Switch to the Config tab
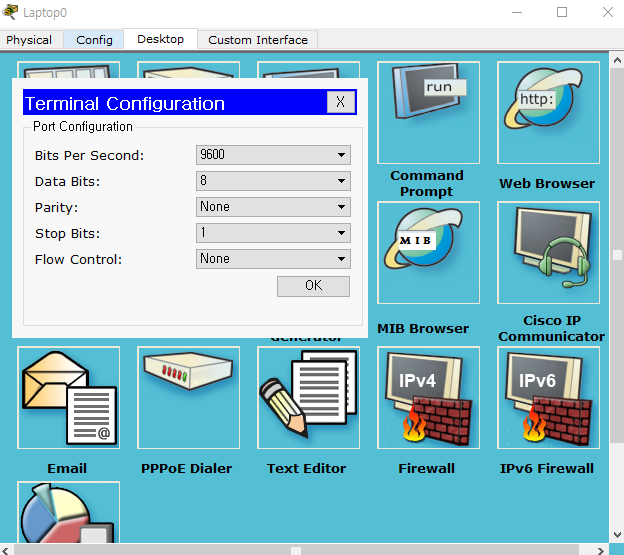The height and width of the screenshot is (555, 624). [94, 40]
